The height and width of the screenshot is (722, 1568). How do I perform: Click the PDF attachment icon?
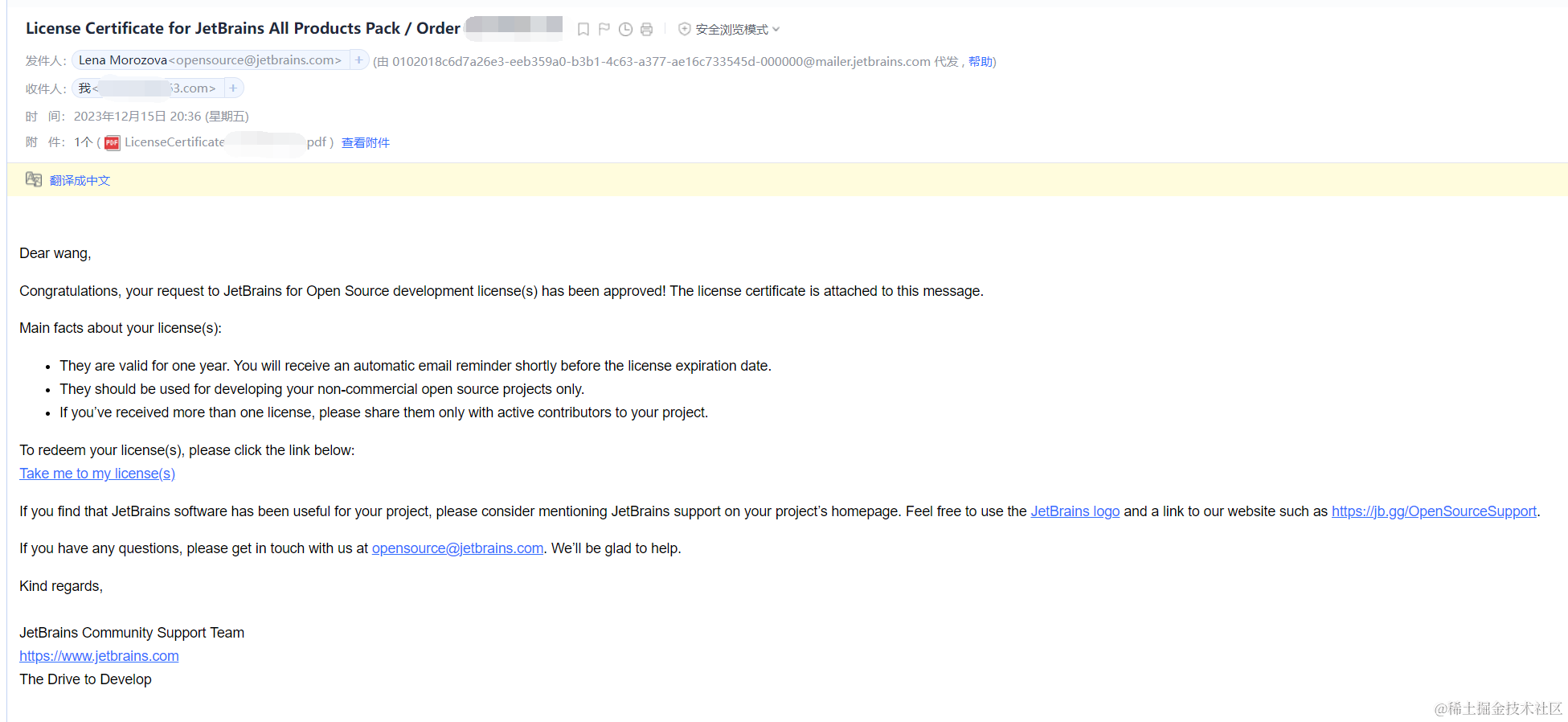pyautogui.click(x=112, y=143)
